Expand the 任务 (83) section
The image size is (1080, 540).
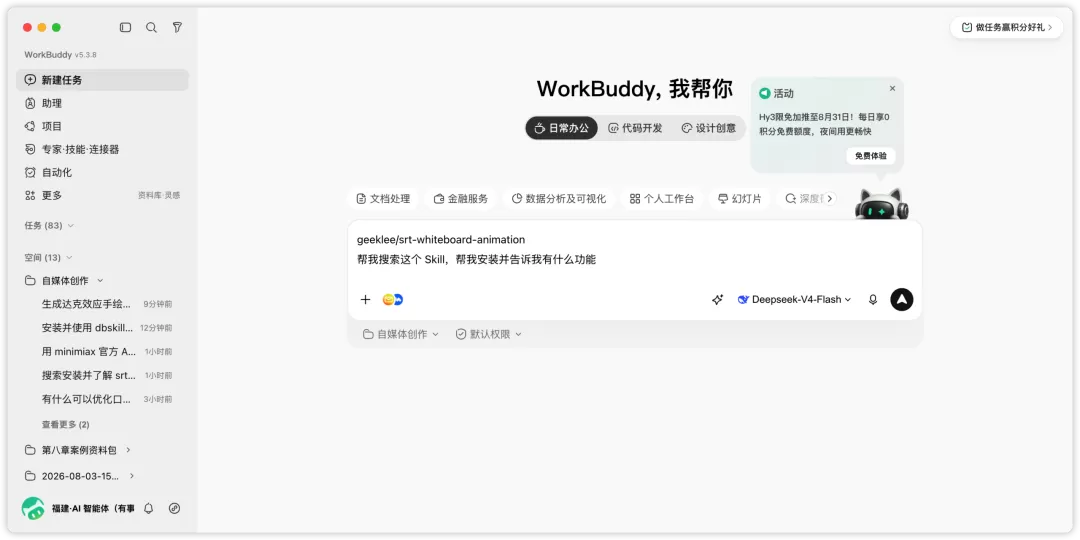point(49,225)
